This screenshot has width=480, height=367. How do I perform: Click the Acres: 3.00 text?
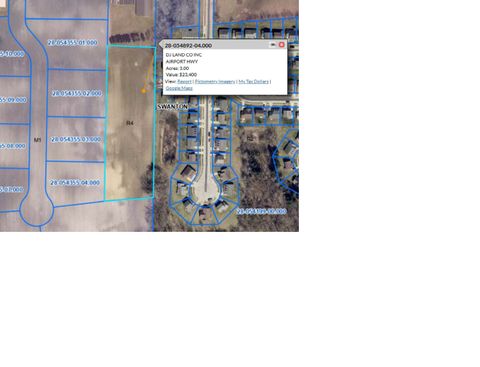(x=177, y=68)
